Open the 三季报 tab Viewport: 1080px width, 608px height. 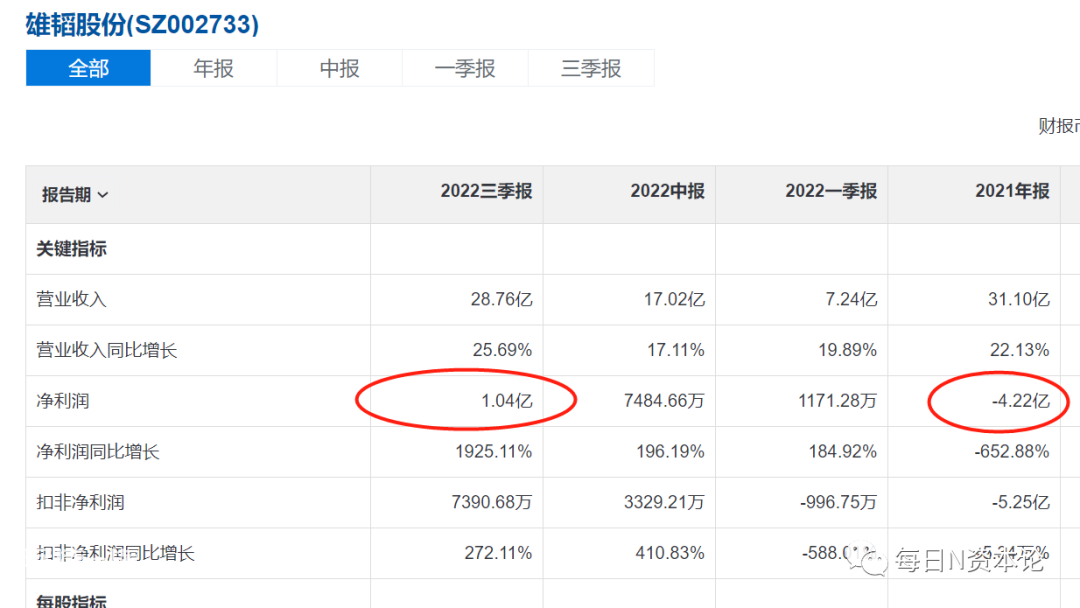(x=591, y=68)
